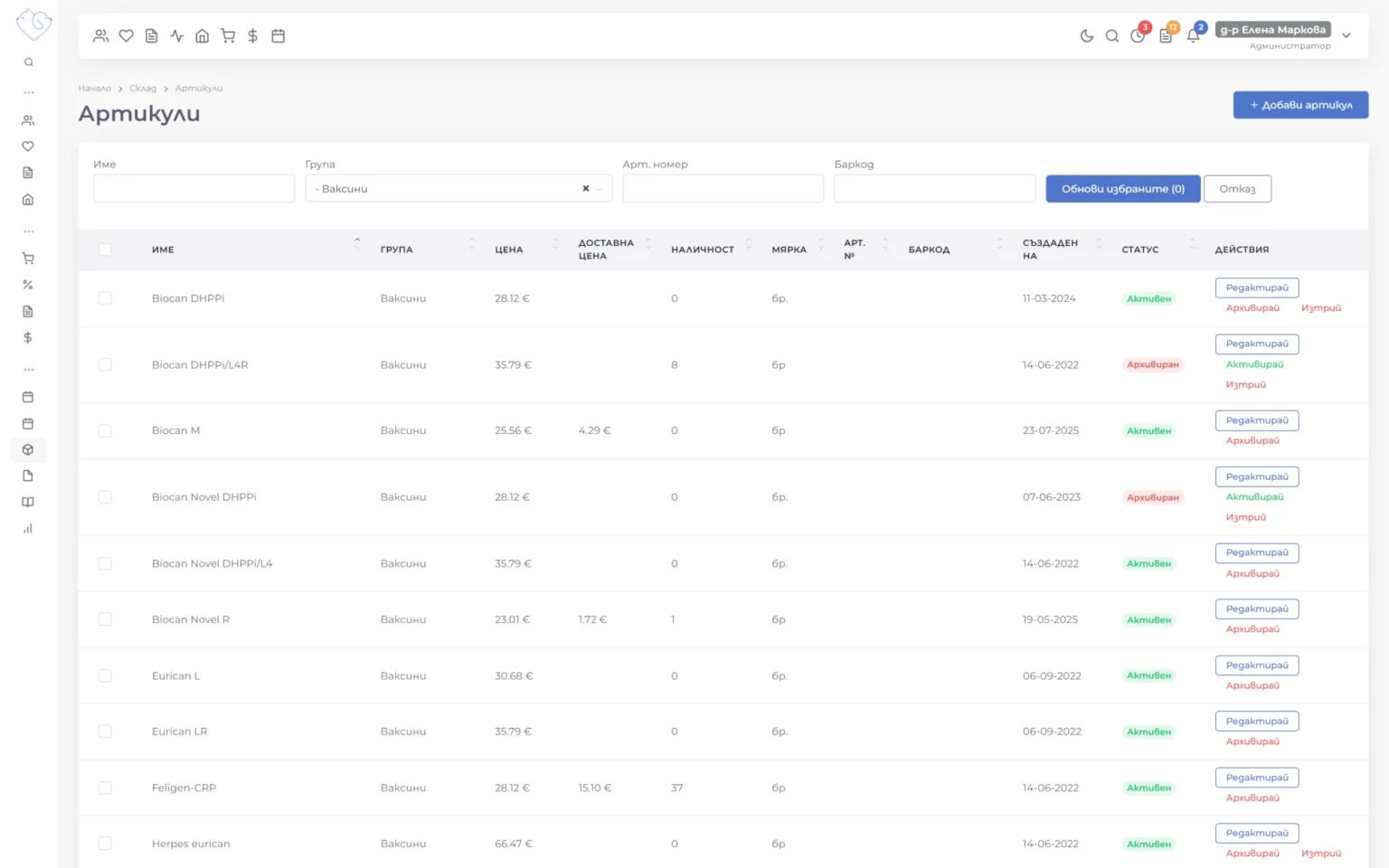Open the activity pulse icon in toolbar
This screenshot has width=1389, height=868.
177,36
